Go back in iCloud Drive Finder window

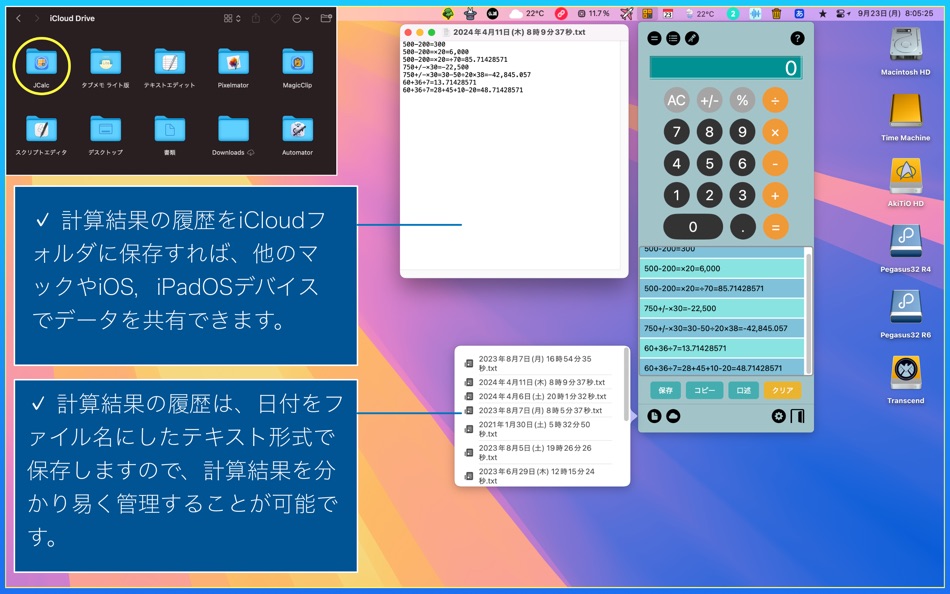pos(19,19)
